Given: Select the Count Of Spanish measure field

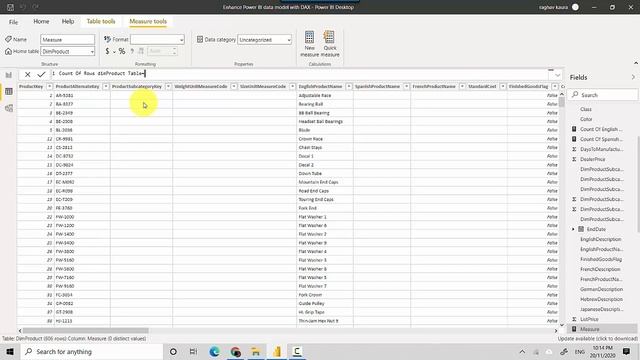Looking at the screenshot, I should [601, 139].
